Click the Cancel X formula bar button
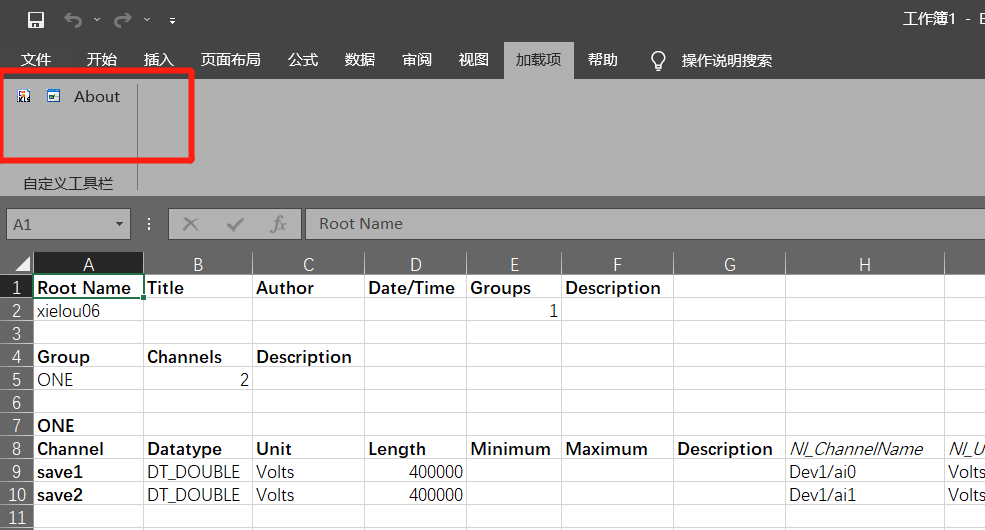Image resolution: width=985 pixels, height=530 pixels. tap(190, 224)
